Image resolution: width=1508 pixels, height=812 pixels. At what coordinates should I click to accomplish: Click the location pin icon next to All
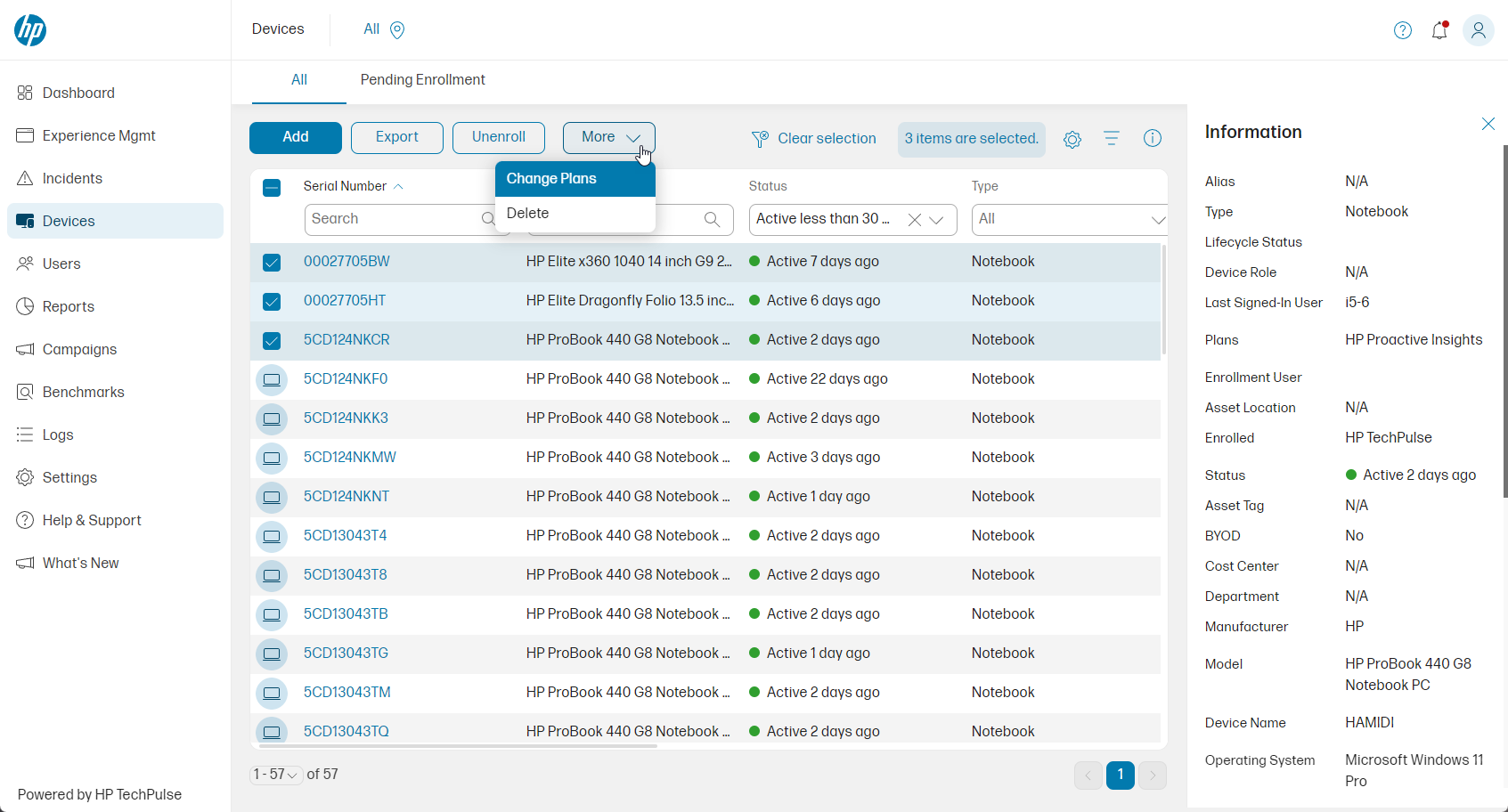[x=397, y=29]
